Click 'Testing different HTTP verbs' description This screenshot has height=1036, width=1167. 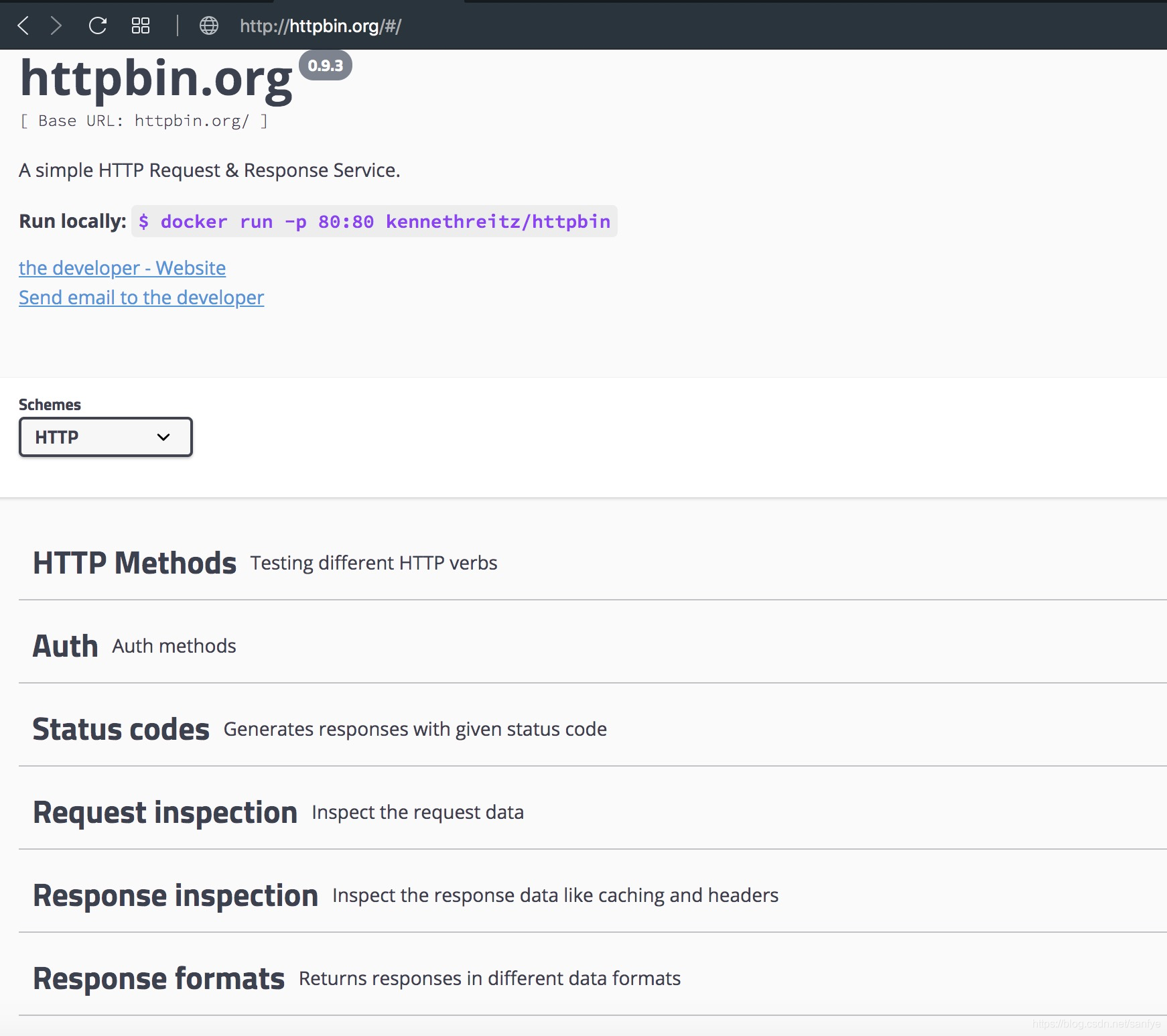(x=374, y=563)
